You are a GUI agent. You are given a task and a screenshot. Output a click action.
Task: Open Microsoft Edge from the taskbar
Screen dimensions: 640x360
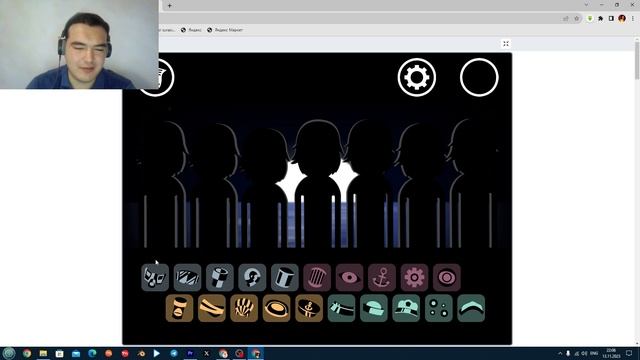(92, 353)
